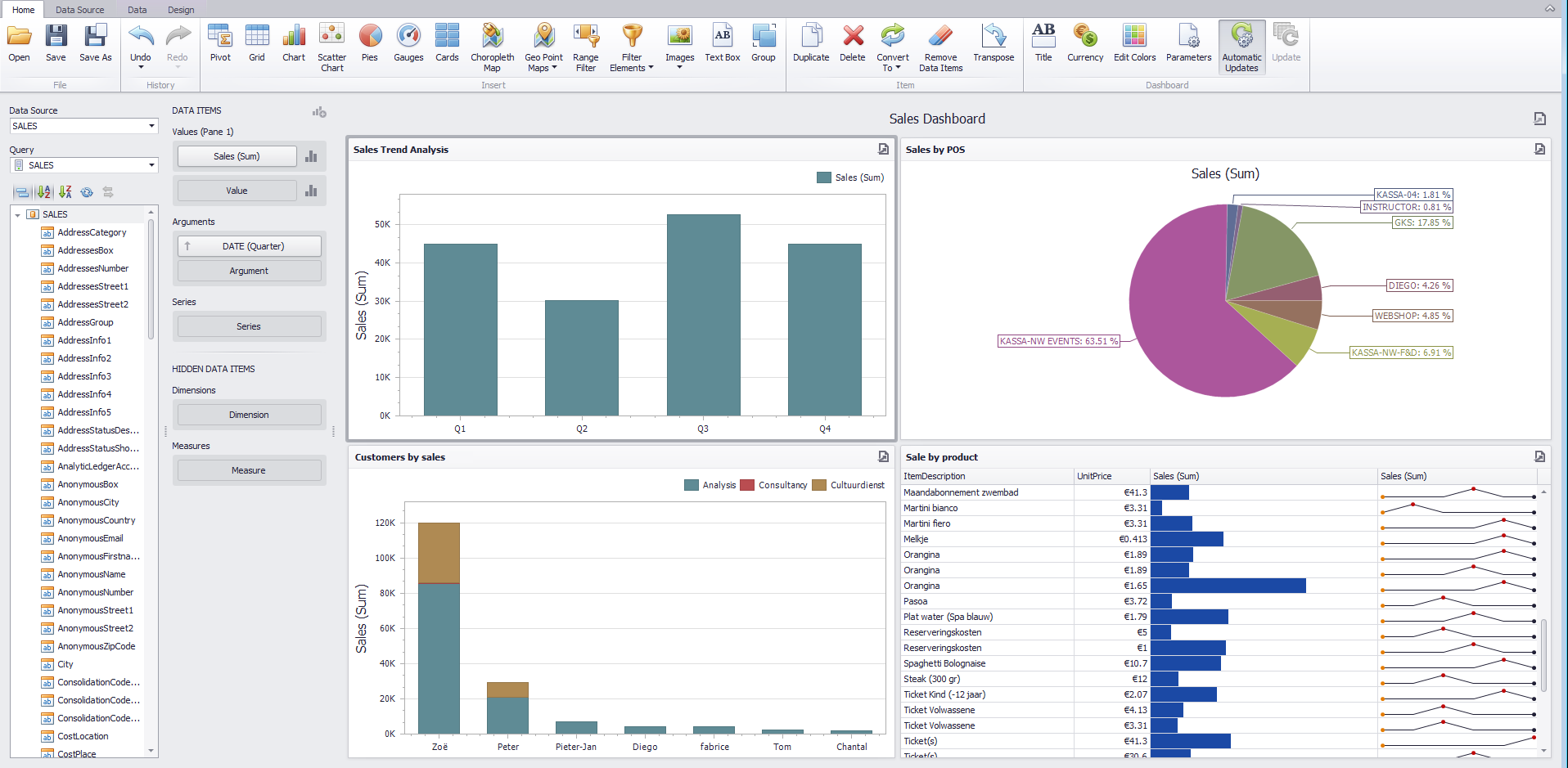Switch to the Home tab
1568x768 pixels.
[24, 10]
